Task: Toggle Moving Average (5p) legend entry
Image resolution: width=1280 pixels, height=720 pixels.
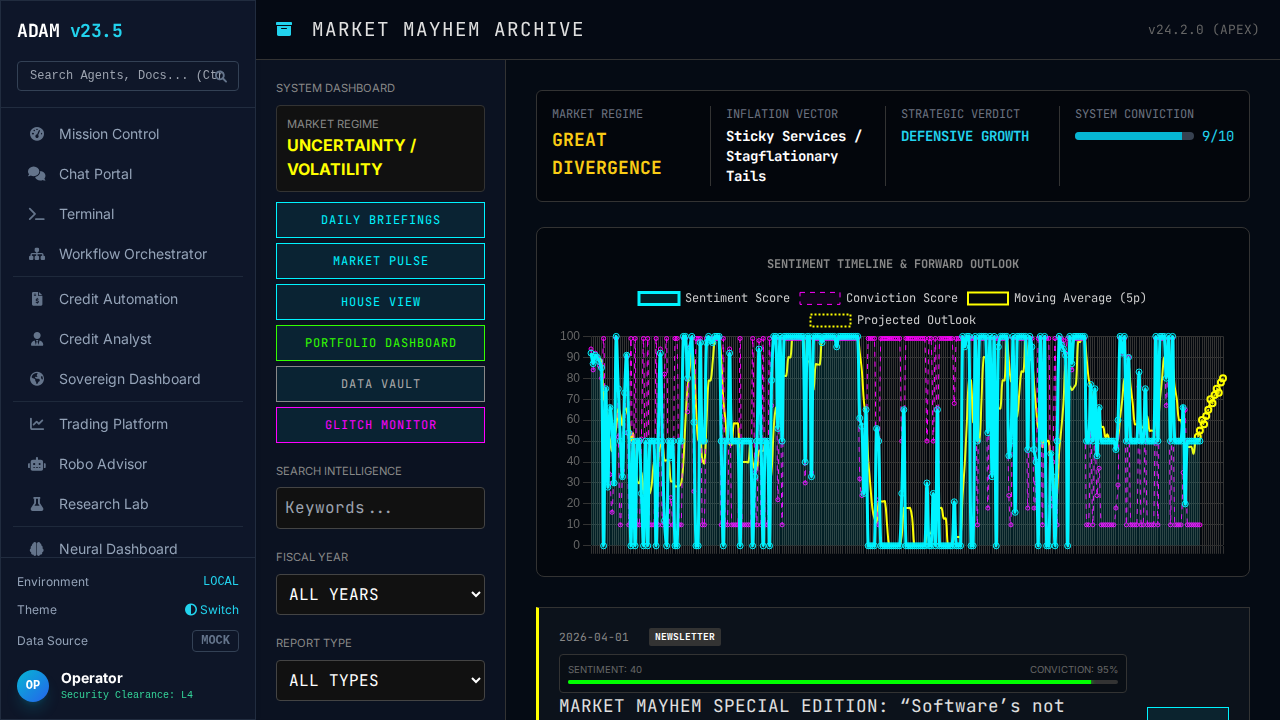Action: pyautogui.click(x=1056, y=298)
